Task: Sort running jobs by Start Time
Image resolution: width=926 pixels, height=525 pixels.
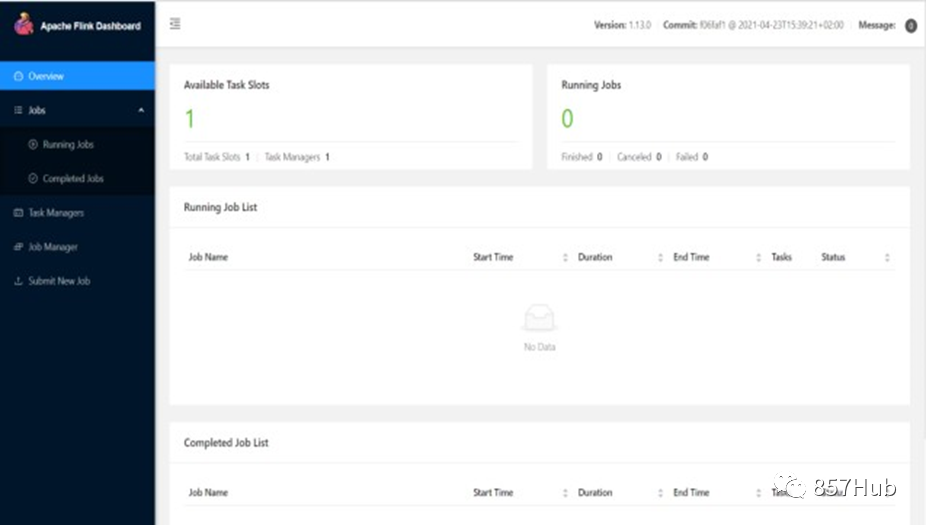Action: click(x=565, y=257)
